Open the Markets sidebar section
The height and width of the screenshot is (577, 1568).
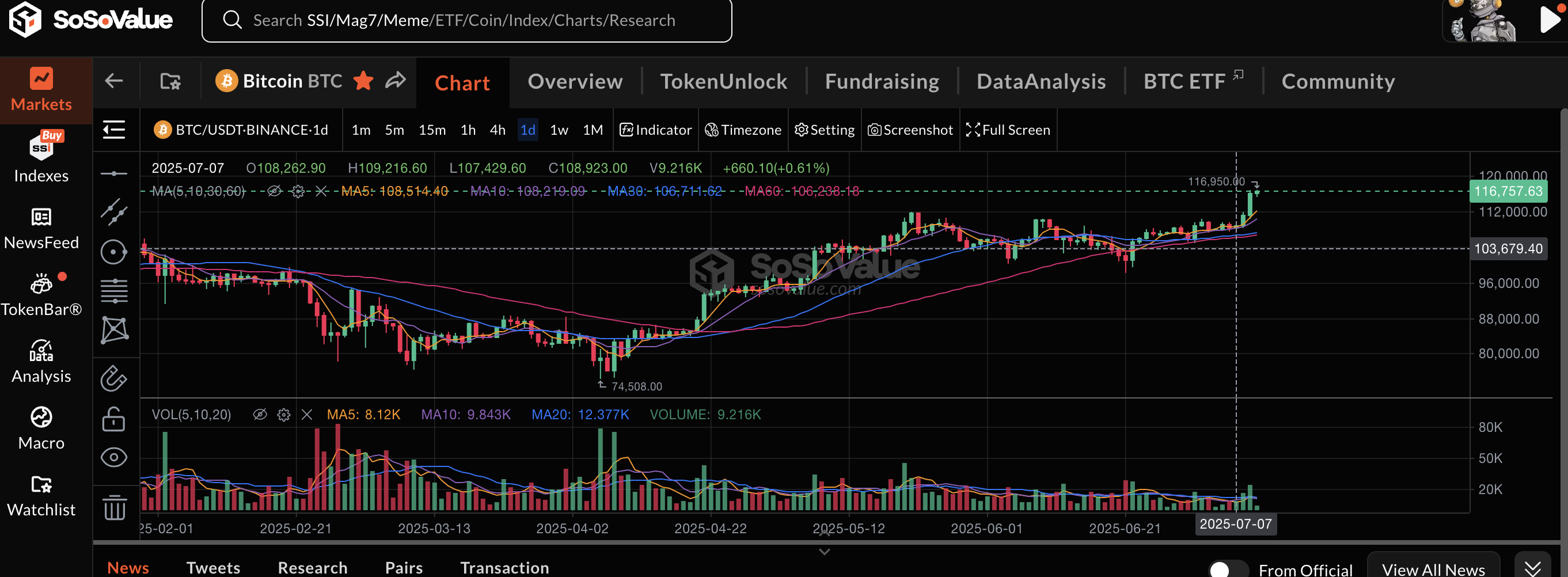pyautogui.click(x=41, y=90)
